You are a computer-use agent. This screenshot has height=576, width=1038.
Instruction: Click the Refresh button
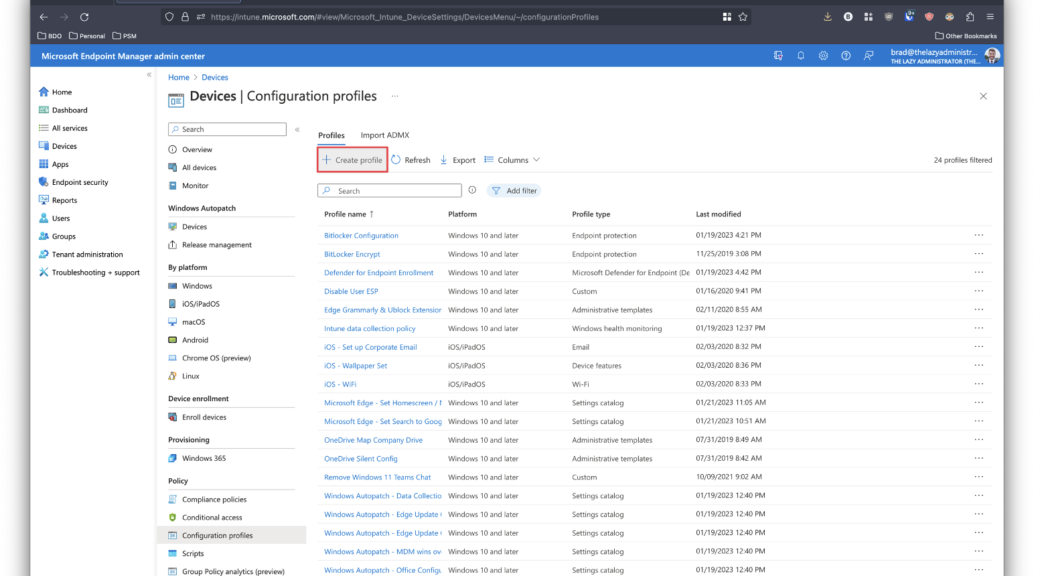tap(410, 160)
